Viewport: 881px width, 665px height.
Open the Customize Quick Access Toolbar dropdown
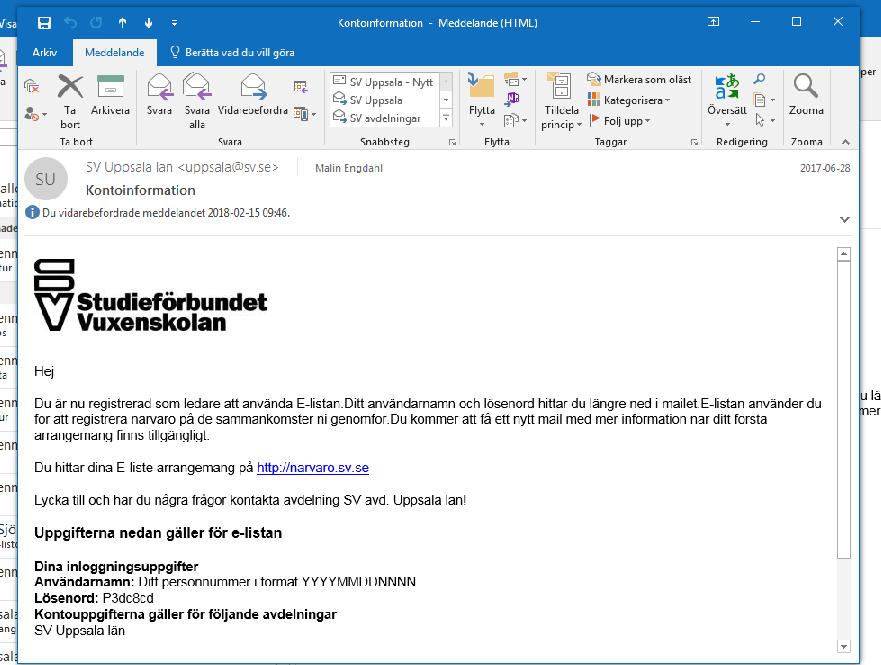point(174,23)
